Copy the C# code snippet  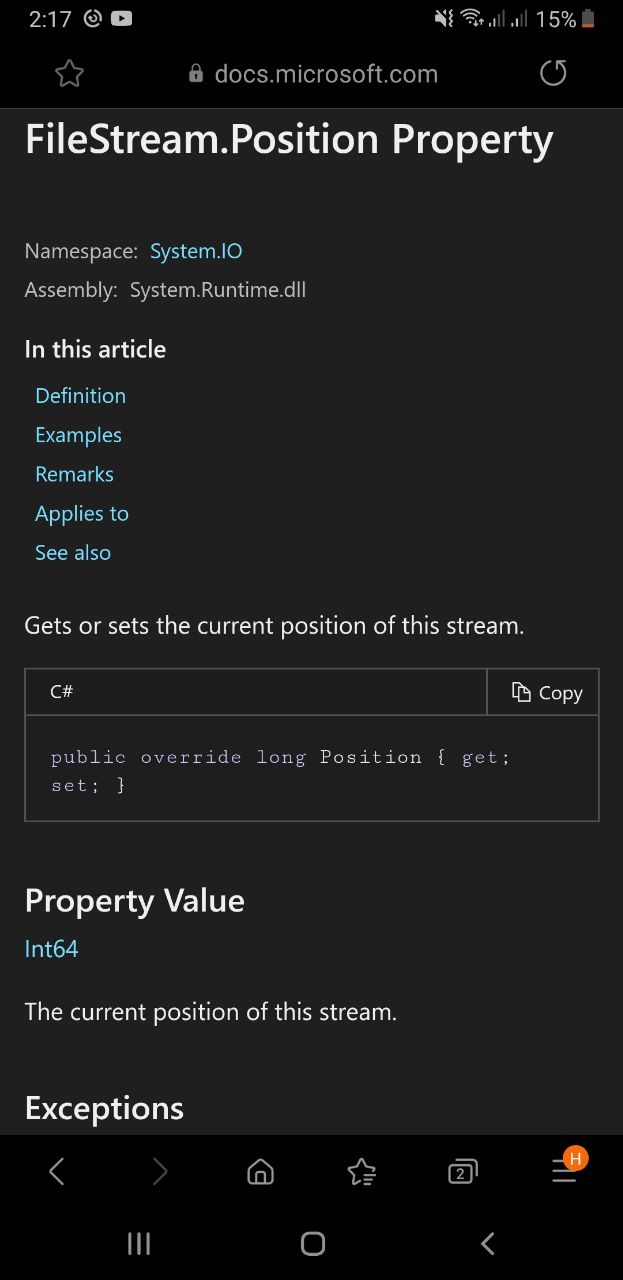546,693
